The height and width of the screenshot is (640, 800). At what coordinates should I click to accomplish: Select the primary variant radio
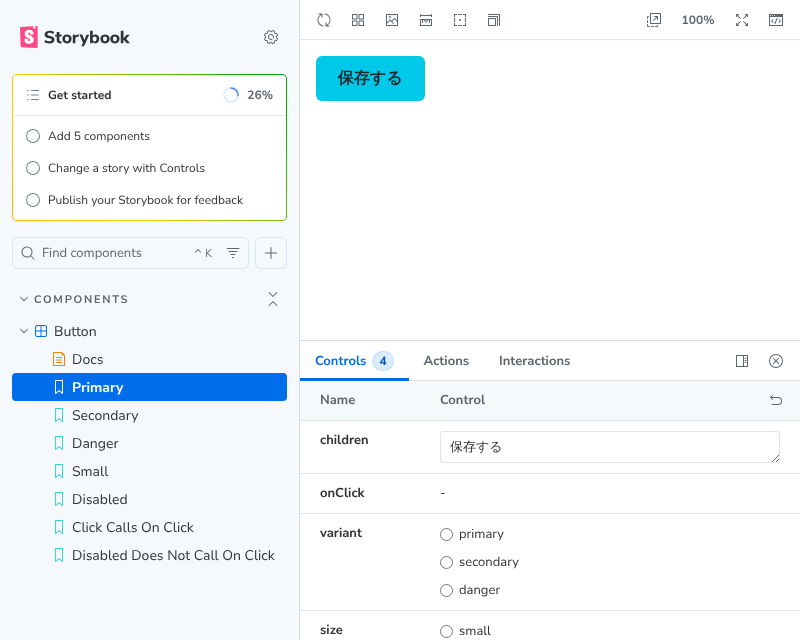446,534
